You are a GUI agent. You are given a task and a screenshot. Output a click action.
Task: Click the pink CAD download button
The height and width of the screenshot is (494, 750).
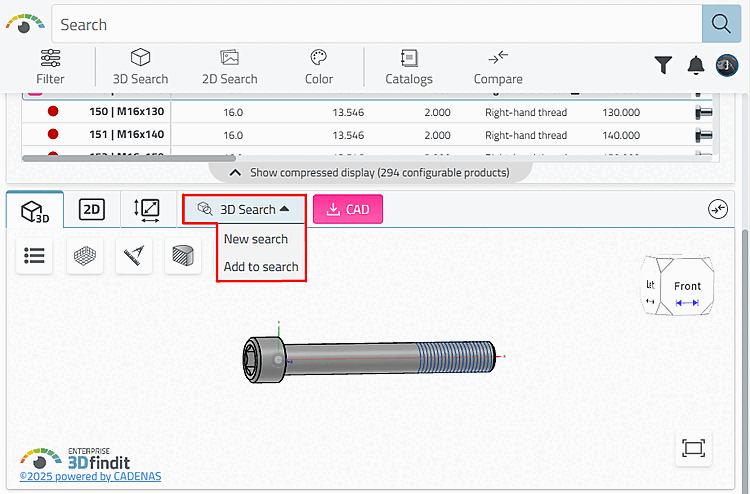click(348, 209)
